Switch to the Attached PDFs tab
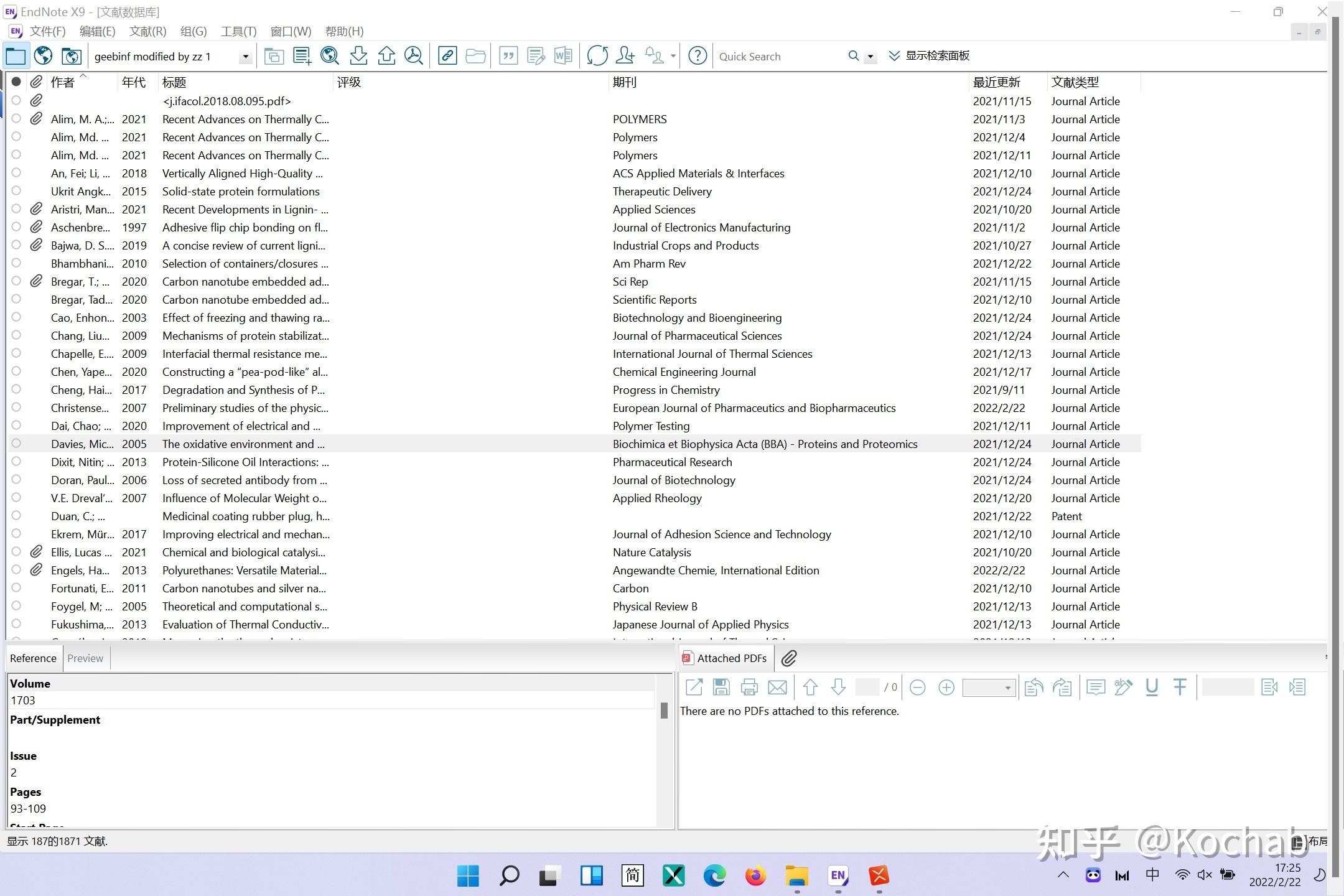This screenshot has height=896, width=1344. pos(726,658)
